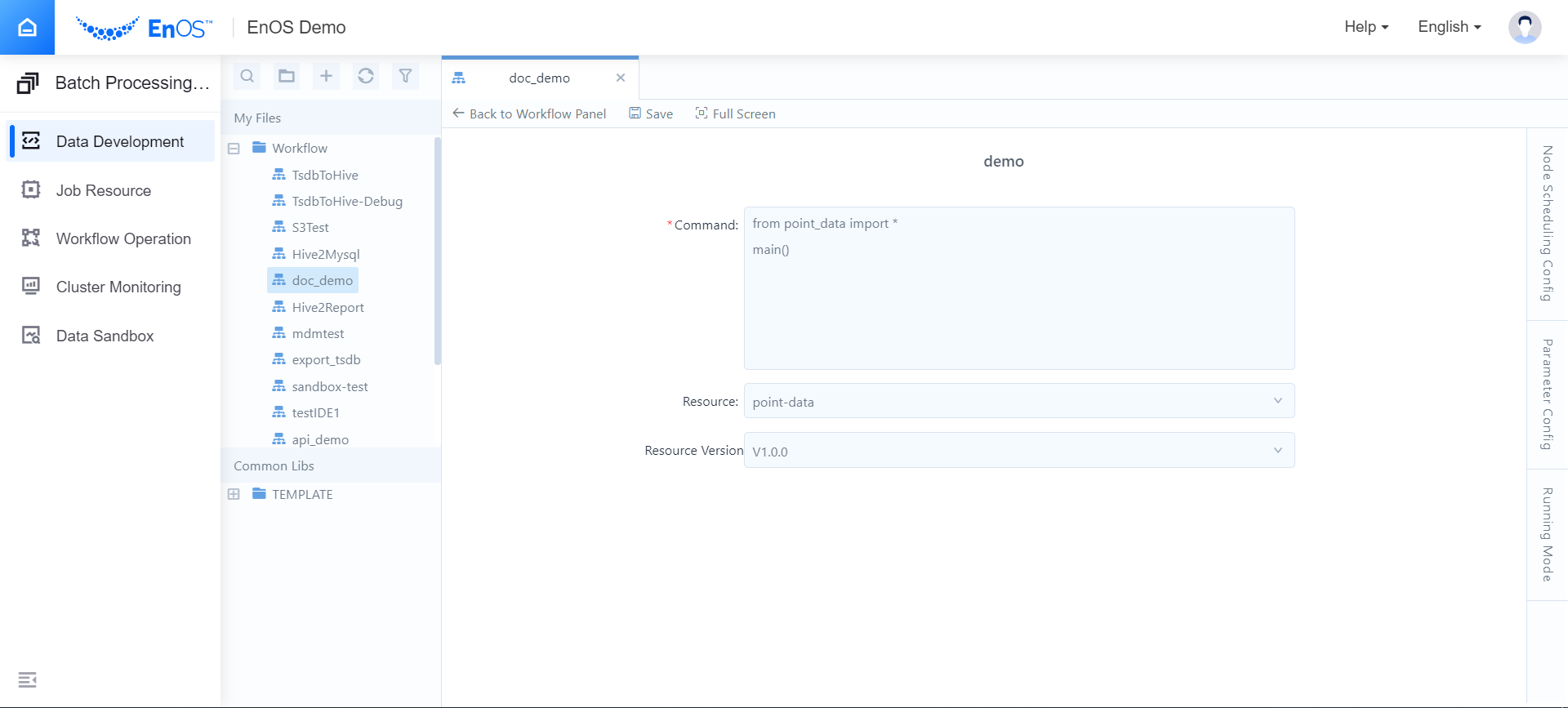
Task: Click the TsdbToHive workflow icon
Action: (279, 175)
